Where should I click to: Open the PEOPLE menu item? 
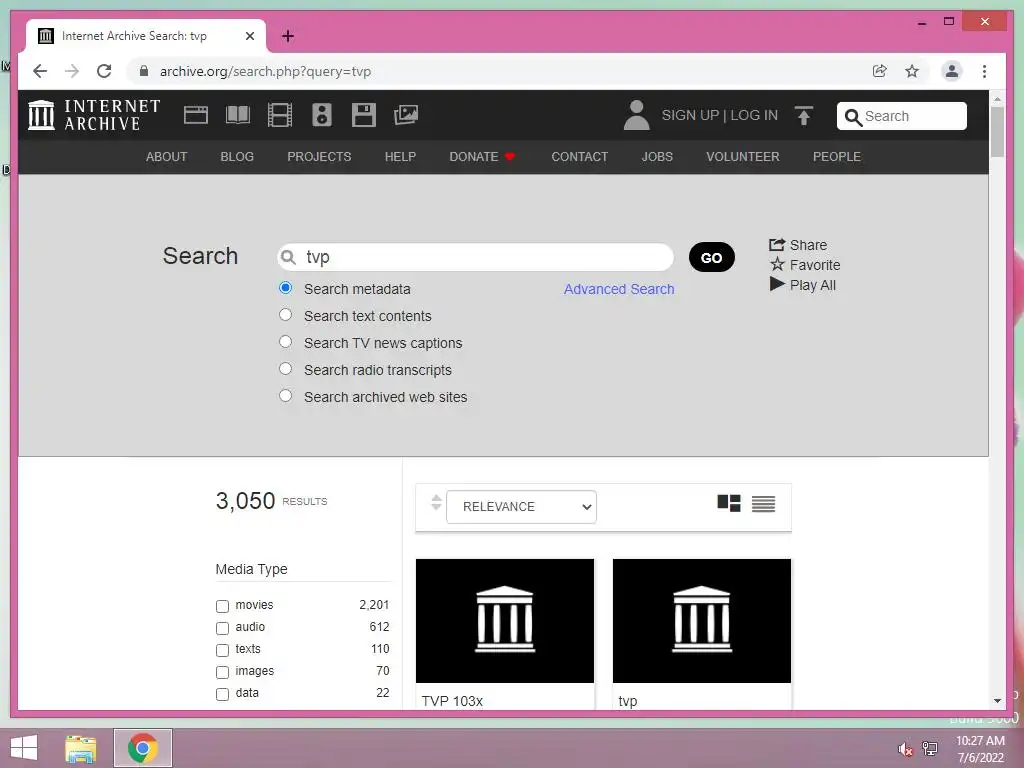click(837, 157)
